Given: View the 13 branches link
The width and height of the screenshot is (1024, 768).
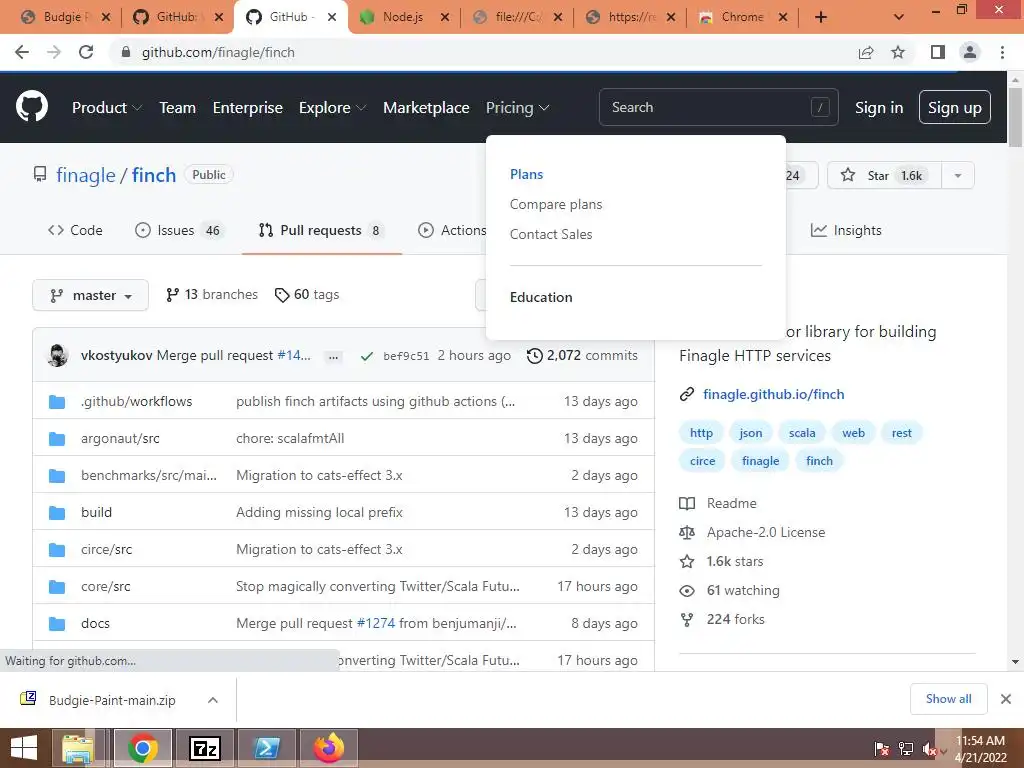Looking at the screenshot, I should point(212,295).
